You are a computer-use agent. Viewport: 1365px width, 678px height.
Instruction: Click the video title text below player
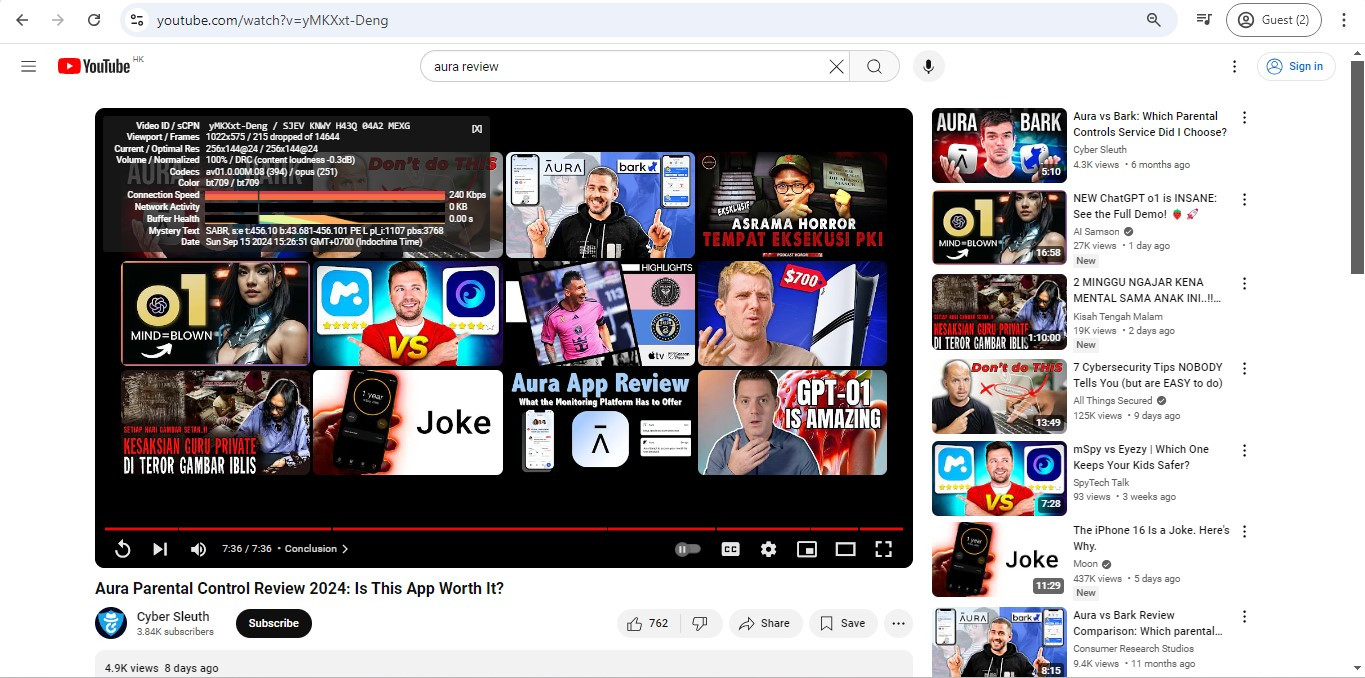(300, 589)
